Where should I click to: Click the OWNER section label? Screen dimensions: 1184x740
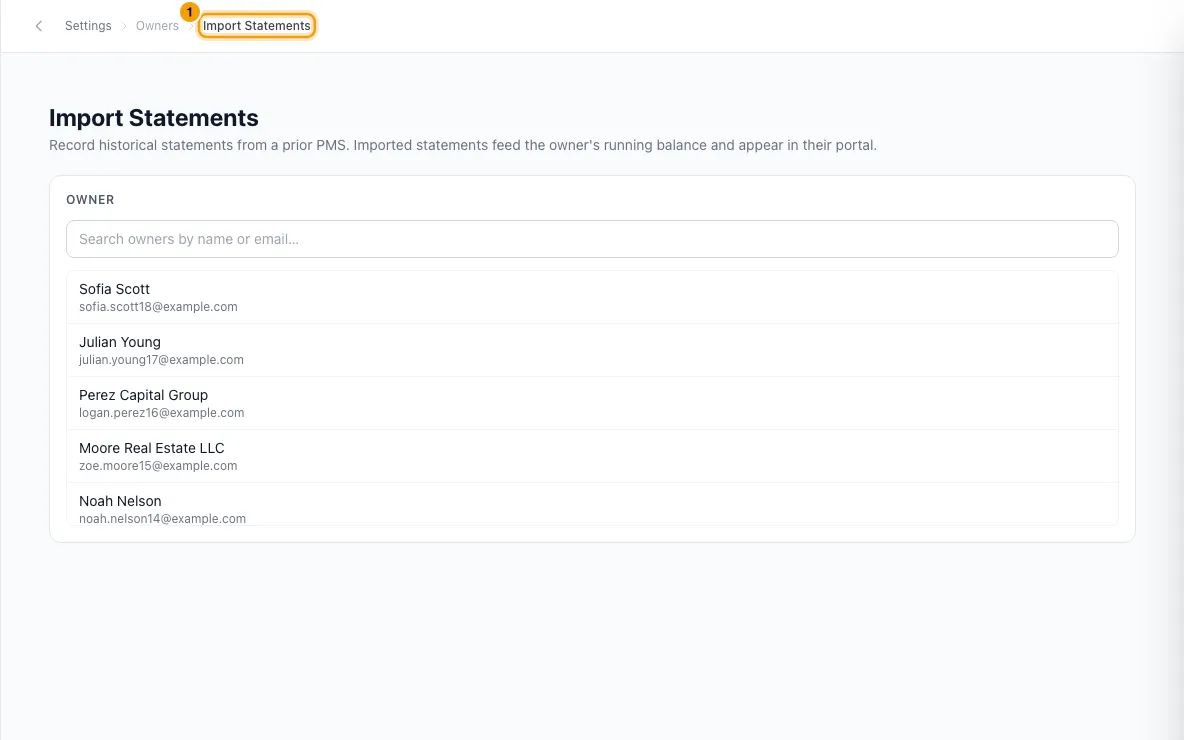tap(90, 199)
